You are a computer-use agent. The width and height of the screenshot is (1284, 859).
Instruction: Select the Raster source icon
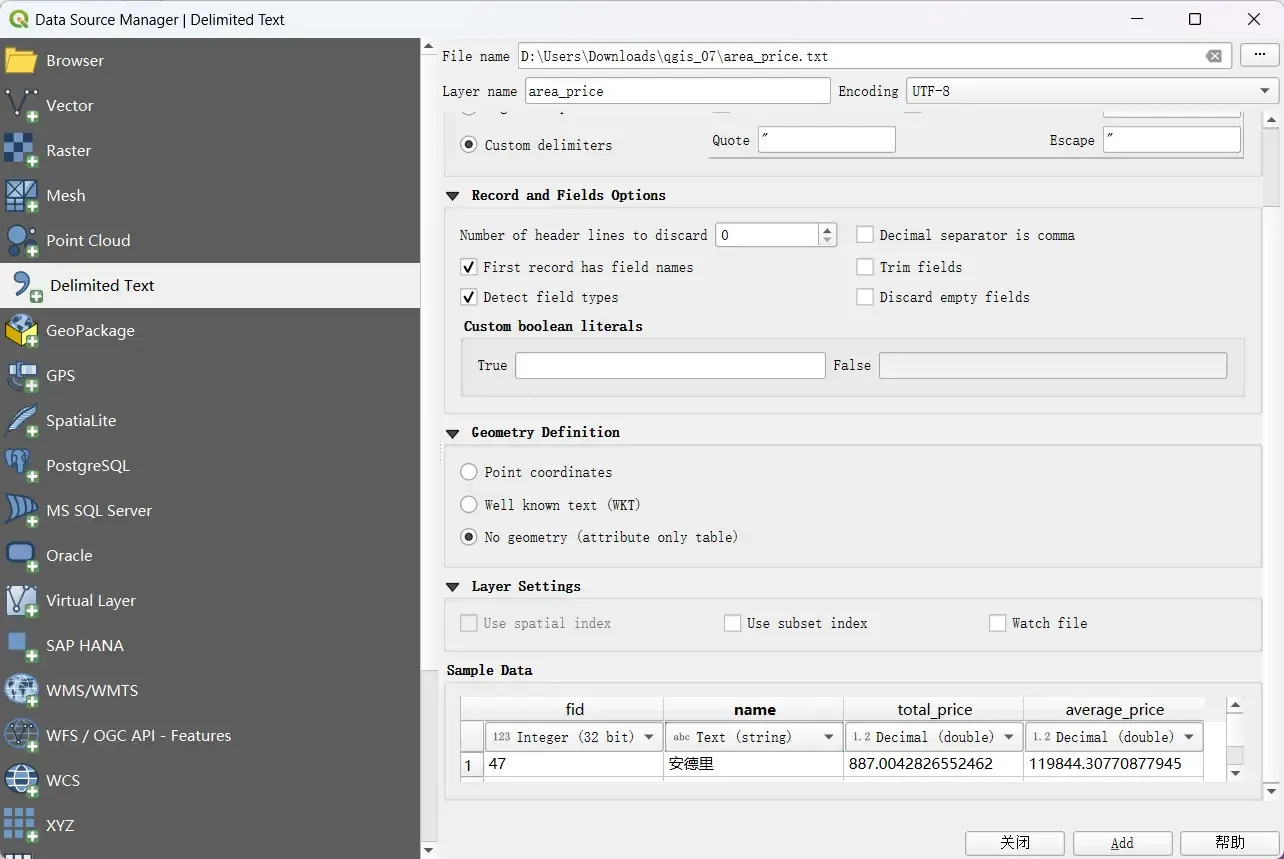(x=21, y=150)
